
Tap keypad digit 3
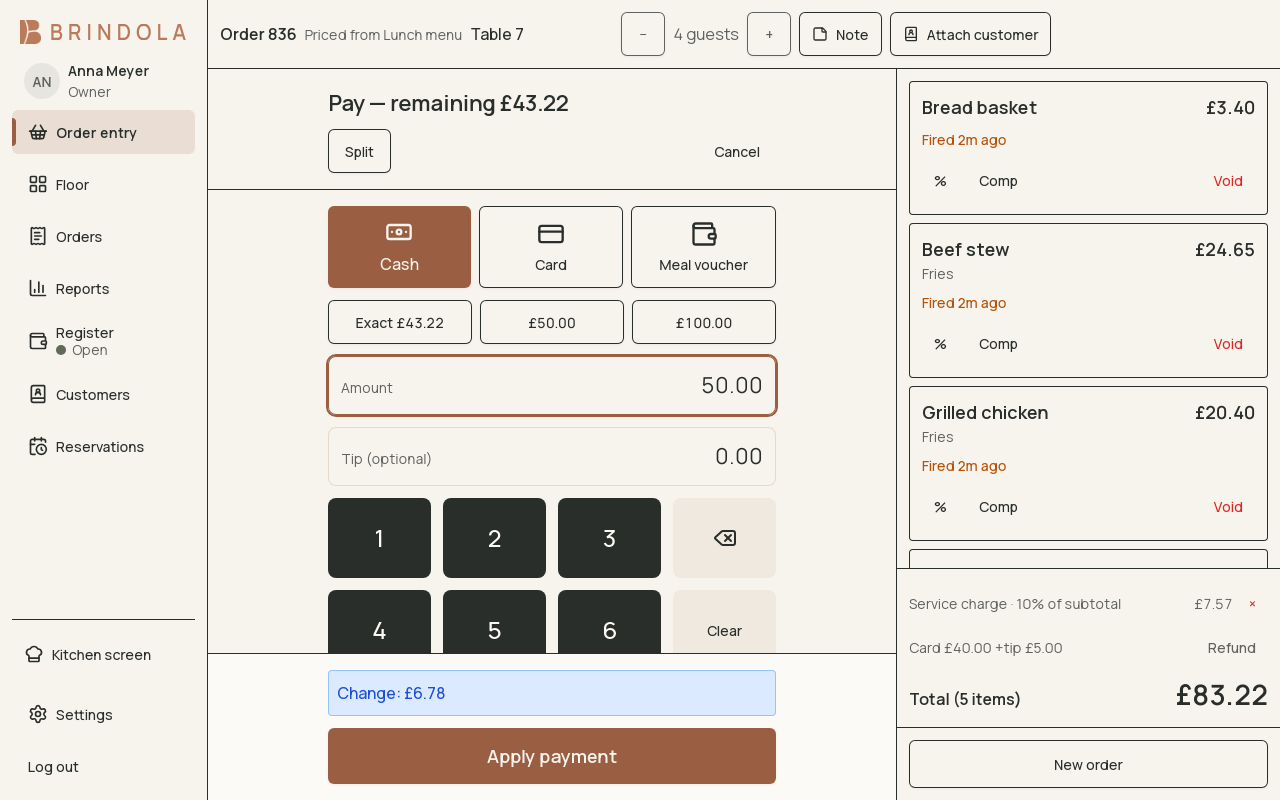[x=609, y=538]
